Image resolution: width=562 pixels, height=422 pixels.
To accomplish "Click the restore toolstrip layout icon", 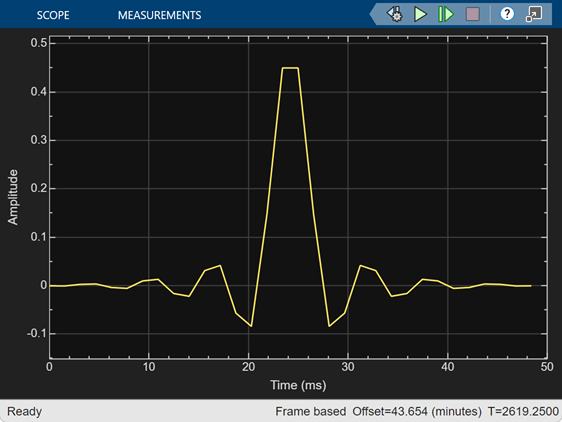I will click(534, 14).
